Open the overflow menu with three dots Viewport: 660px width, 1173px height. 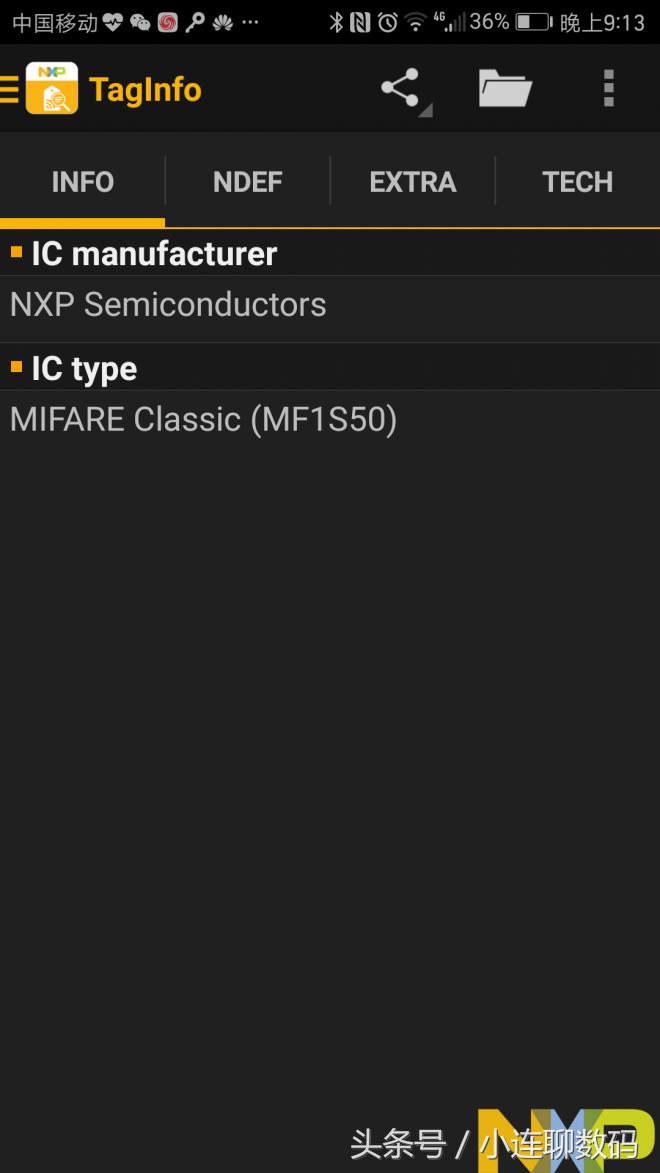(x=608, y=88)
